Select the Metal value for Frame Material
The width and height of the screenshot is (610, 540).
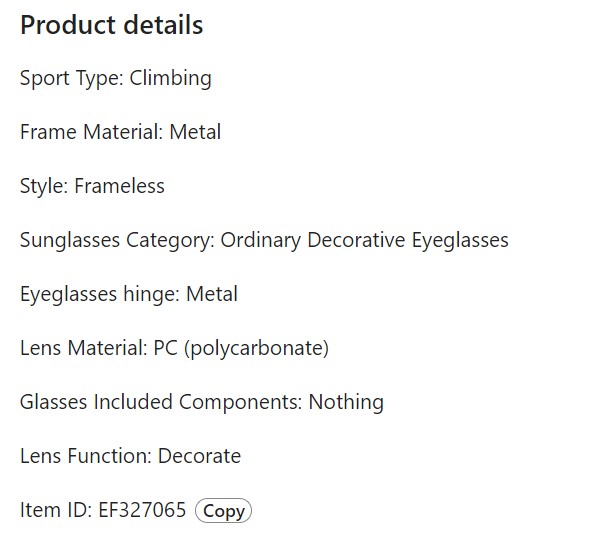pos(195,132)
